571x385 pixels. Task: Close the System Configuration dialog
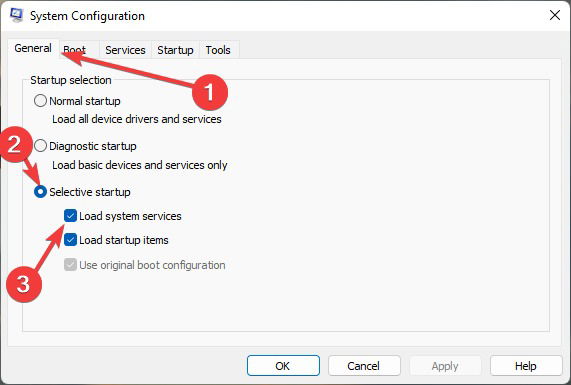pos(555,15)
